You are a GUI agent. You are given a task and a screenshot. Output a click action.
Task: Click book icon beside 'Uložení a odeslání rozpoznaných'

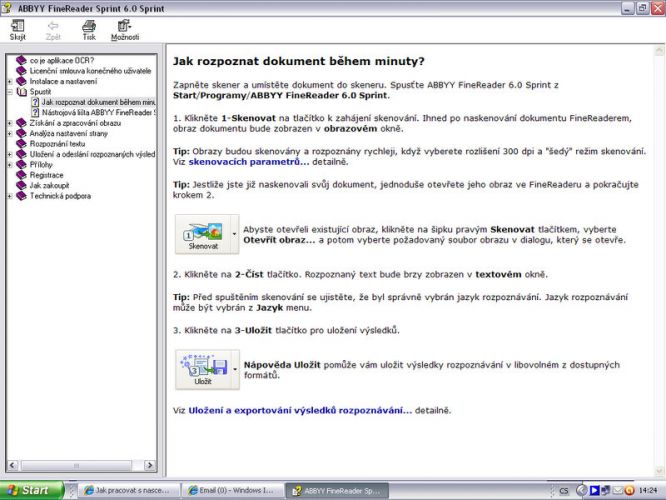[21, 154]
